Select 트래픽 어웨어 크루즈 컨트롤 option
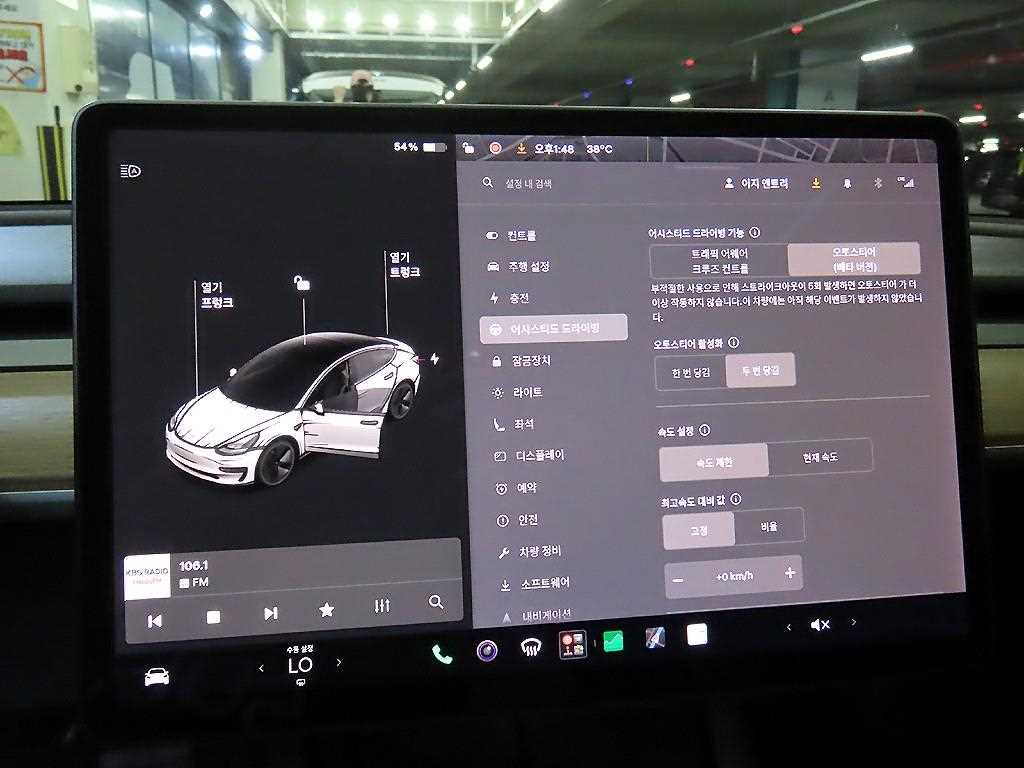The width and height of the screenshot is (1024, 768). tap(720, 261)
